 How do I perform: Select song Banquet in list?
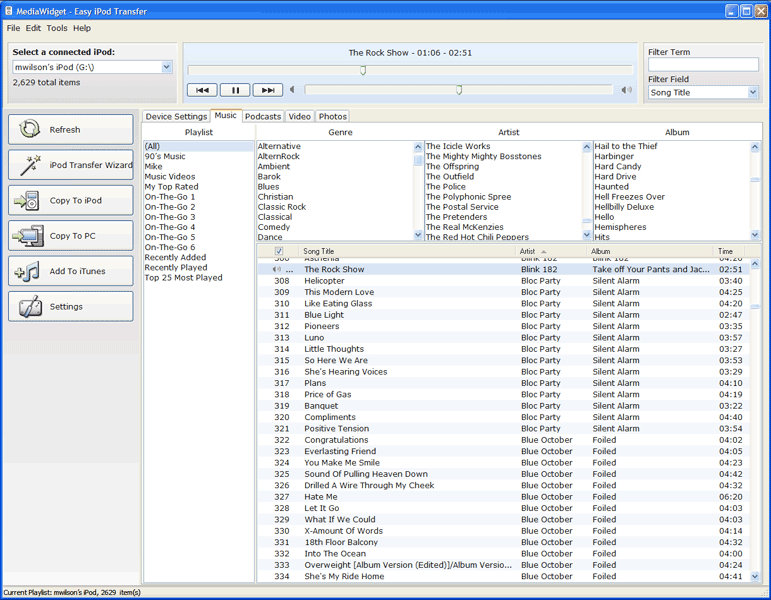(503, 406)
